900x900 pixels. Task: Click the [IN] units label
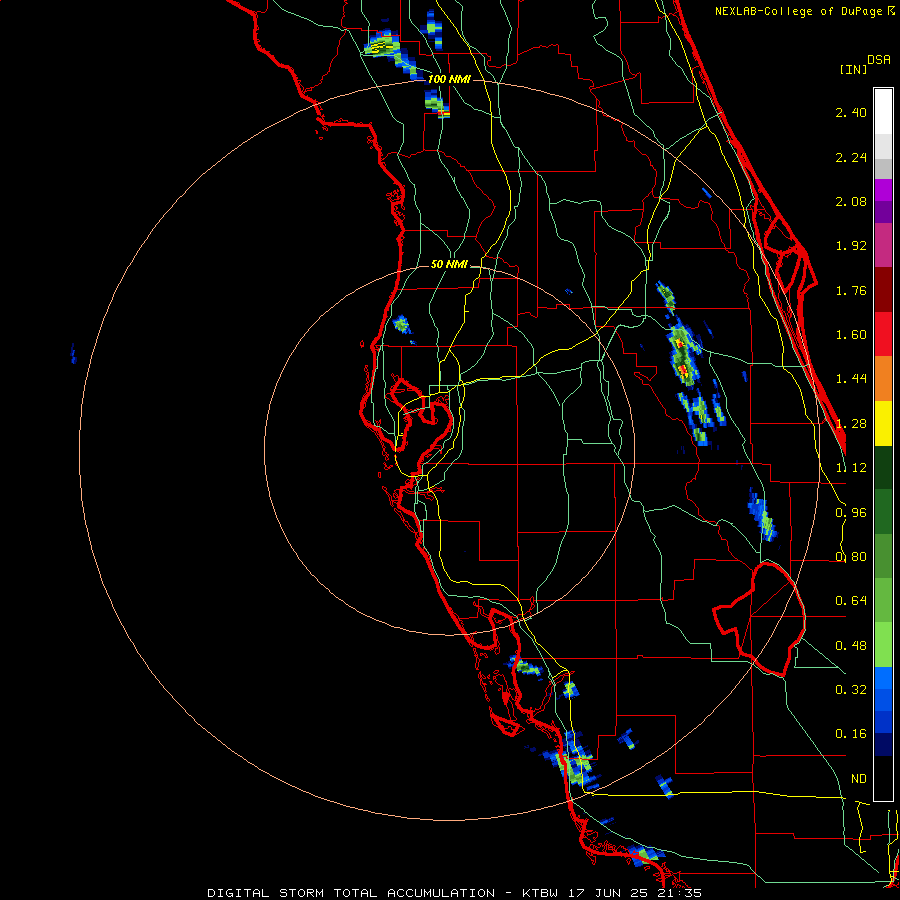click(853, 69)
